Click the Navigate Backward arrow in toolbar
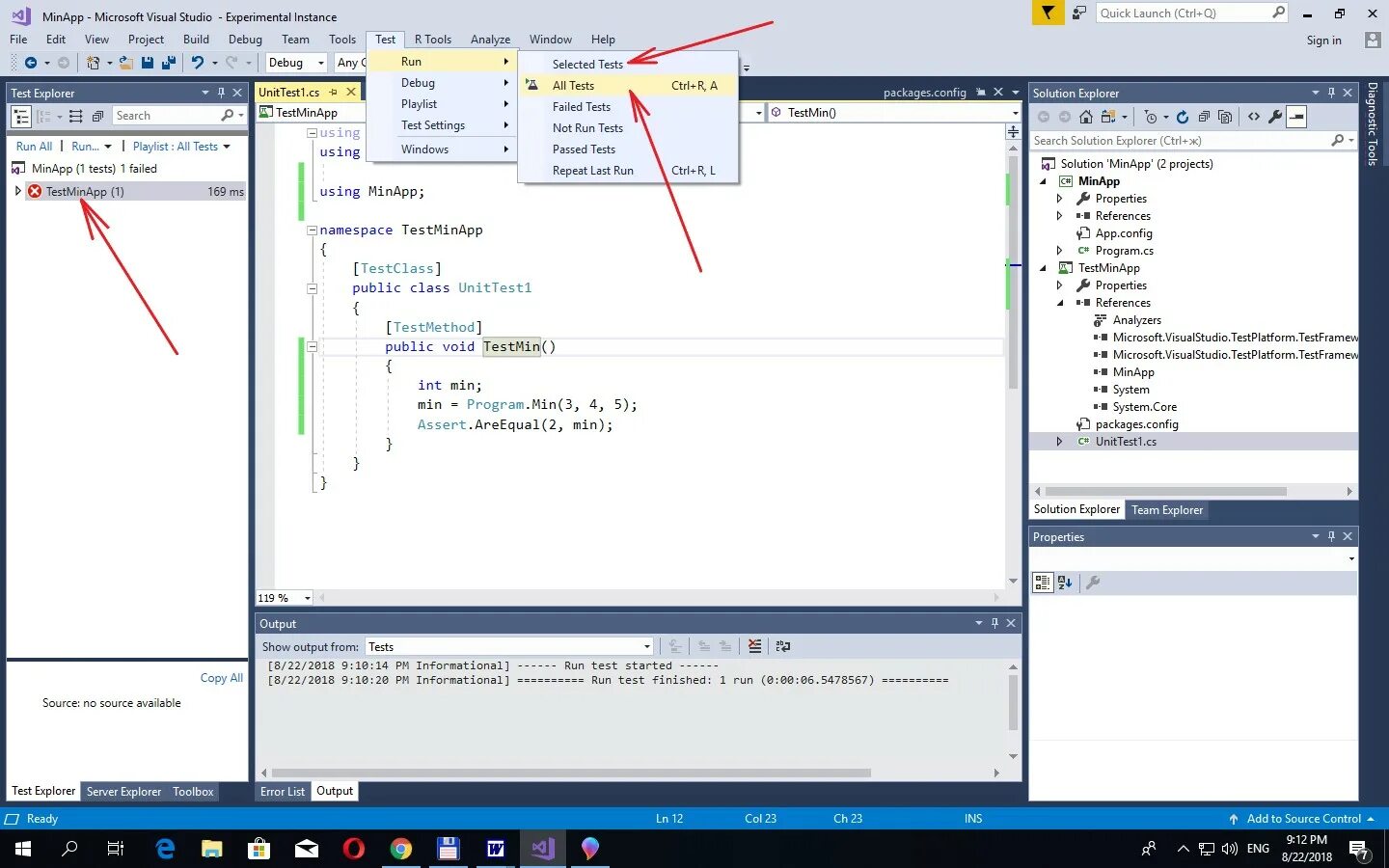The image size is (1389, 868). point(31,63)
